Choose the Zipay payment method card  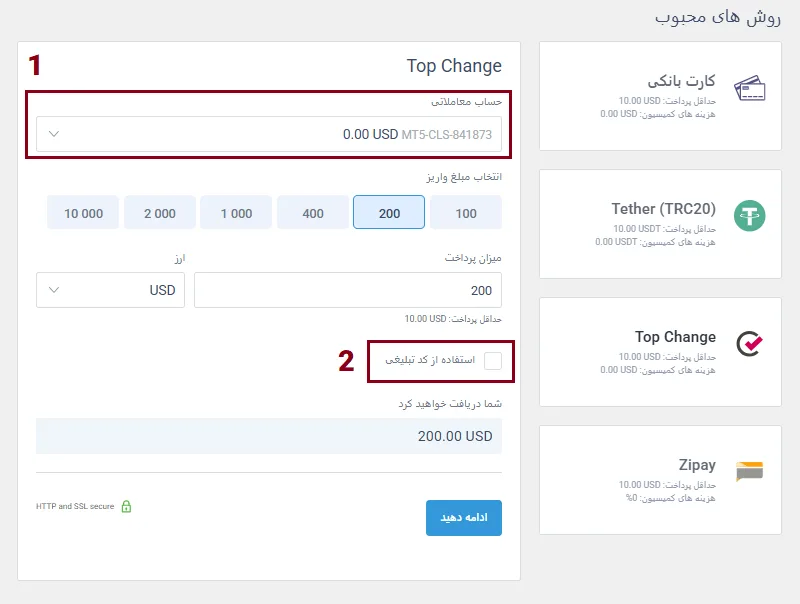click(660, 479)
